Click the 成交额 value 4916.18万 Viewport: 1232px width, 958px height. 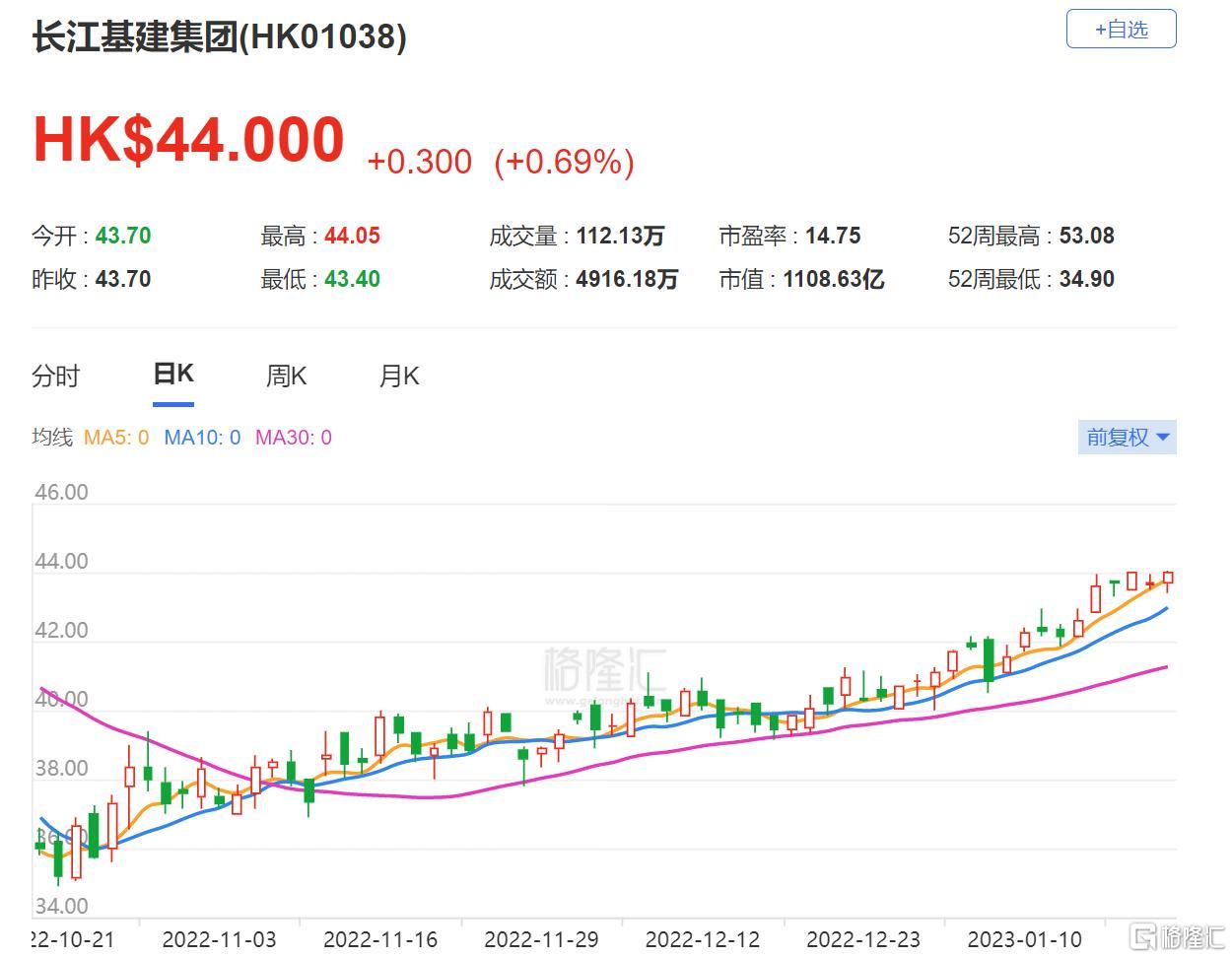(x=627, y=280)
